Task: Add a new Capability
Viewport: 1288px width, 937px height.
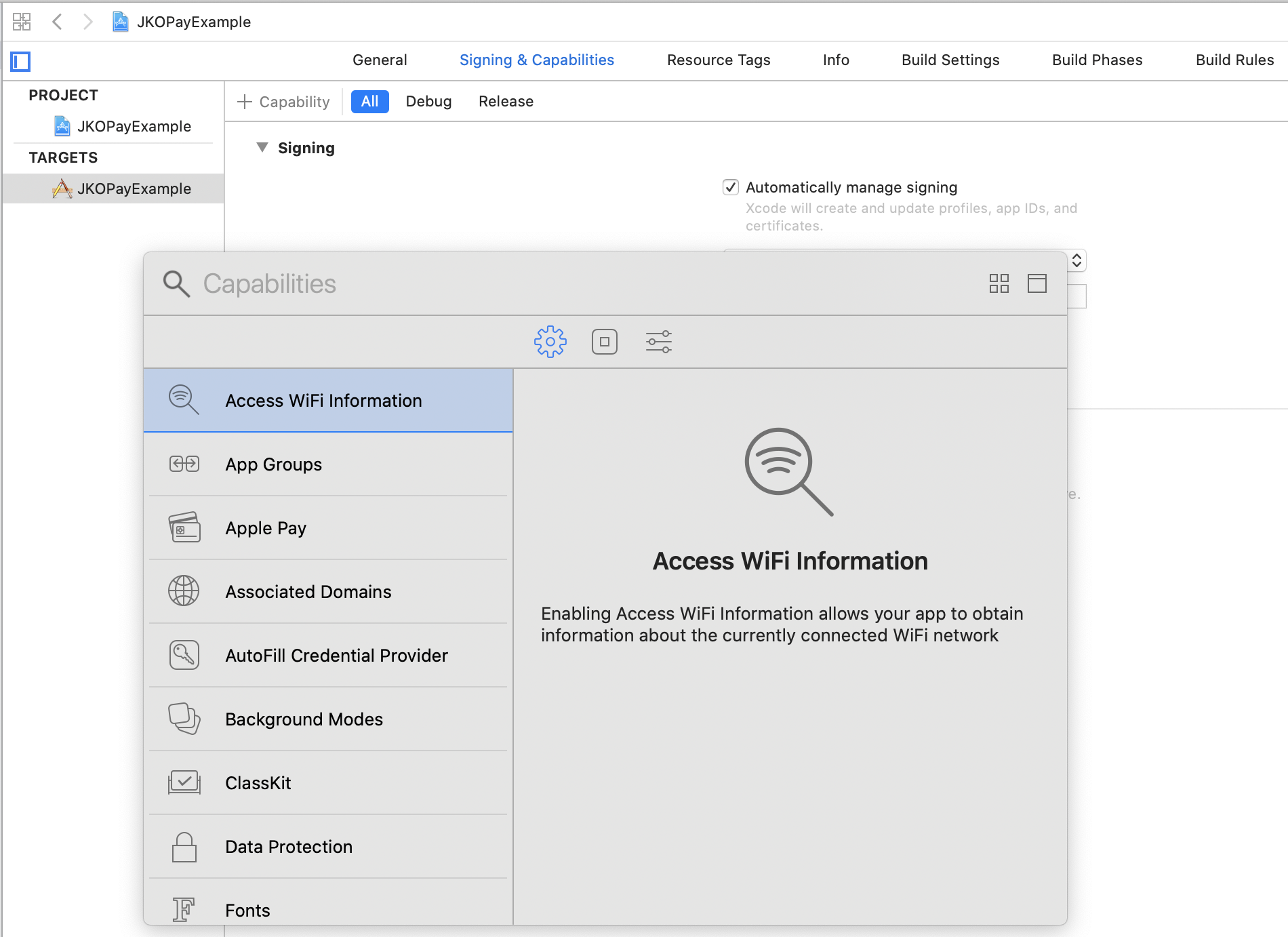Action: [x=283, y=102]
